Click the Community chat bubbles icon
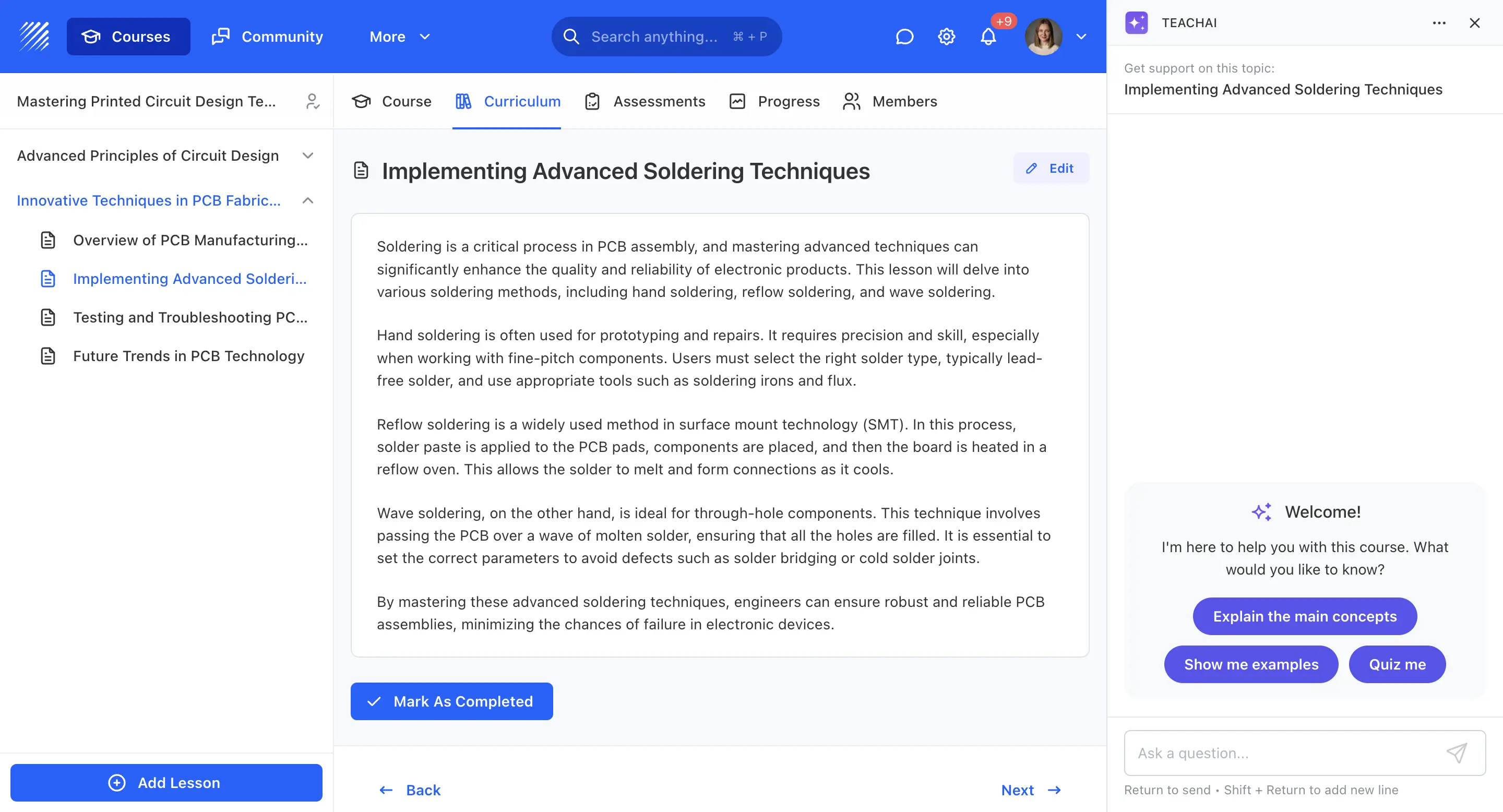The width and height of the screenshot is (1503, 812). click(221, 37)
